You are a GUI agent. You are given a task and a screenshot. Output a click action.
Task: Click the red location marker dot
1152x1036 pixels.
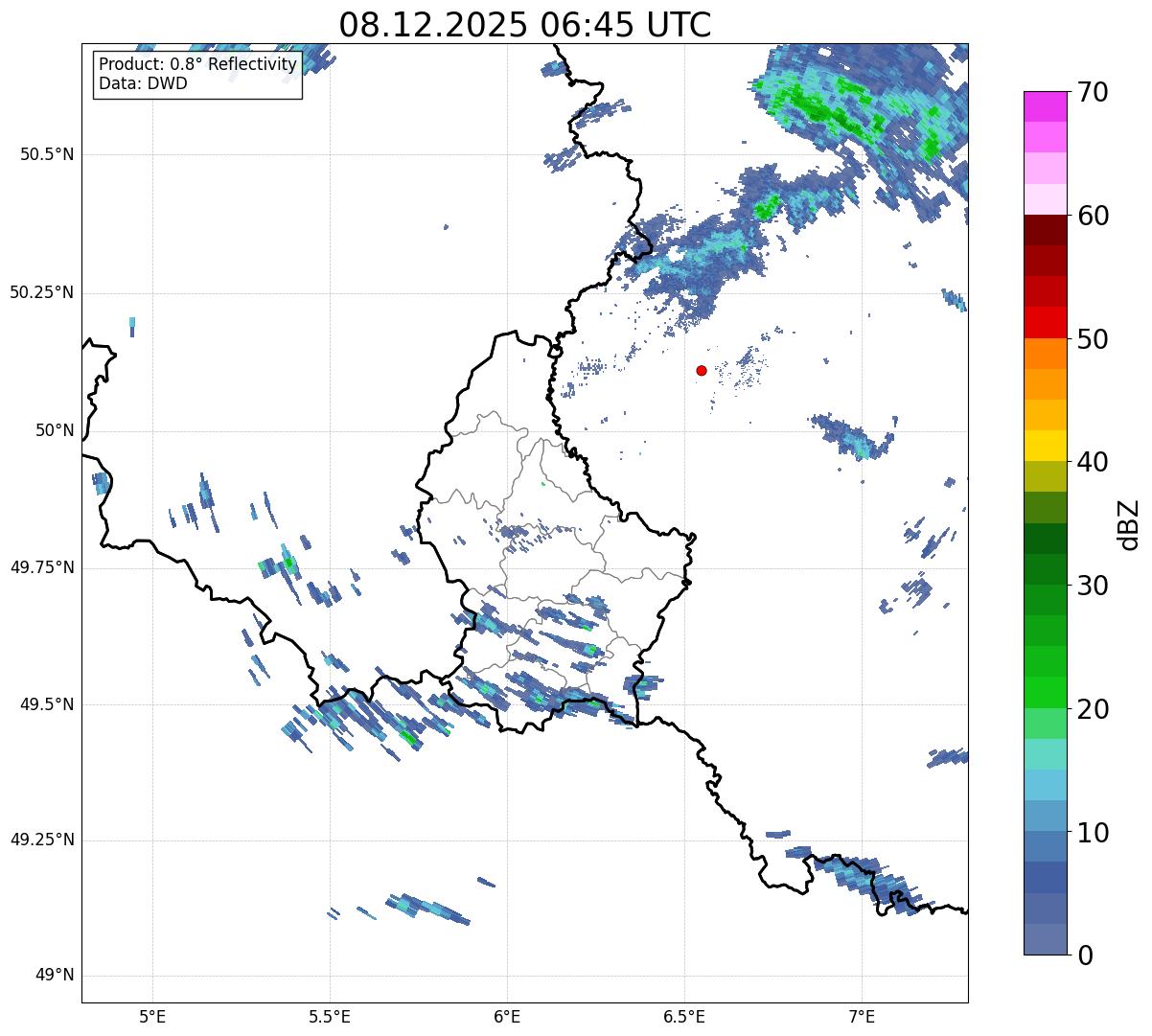(x=702, y=370)
